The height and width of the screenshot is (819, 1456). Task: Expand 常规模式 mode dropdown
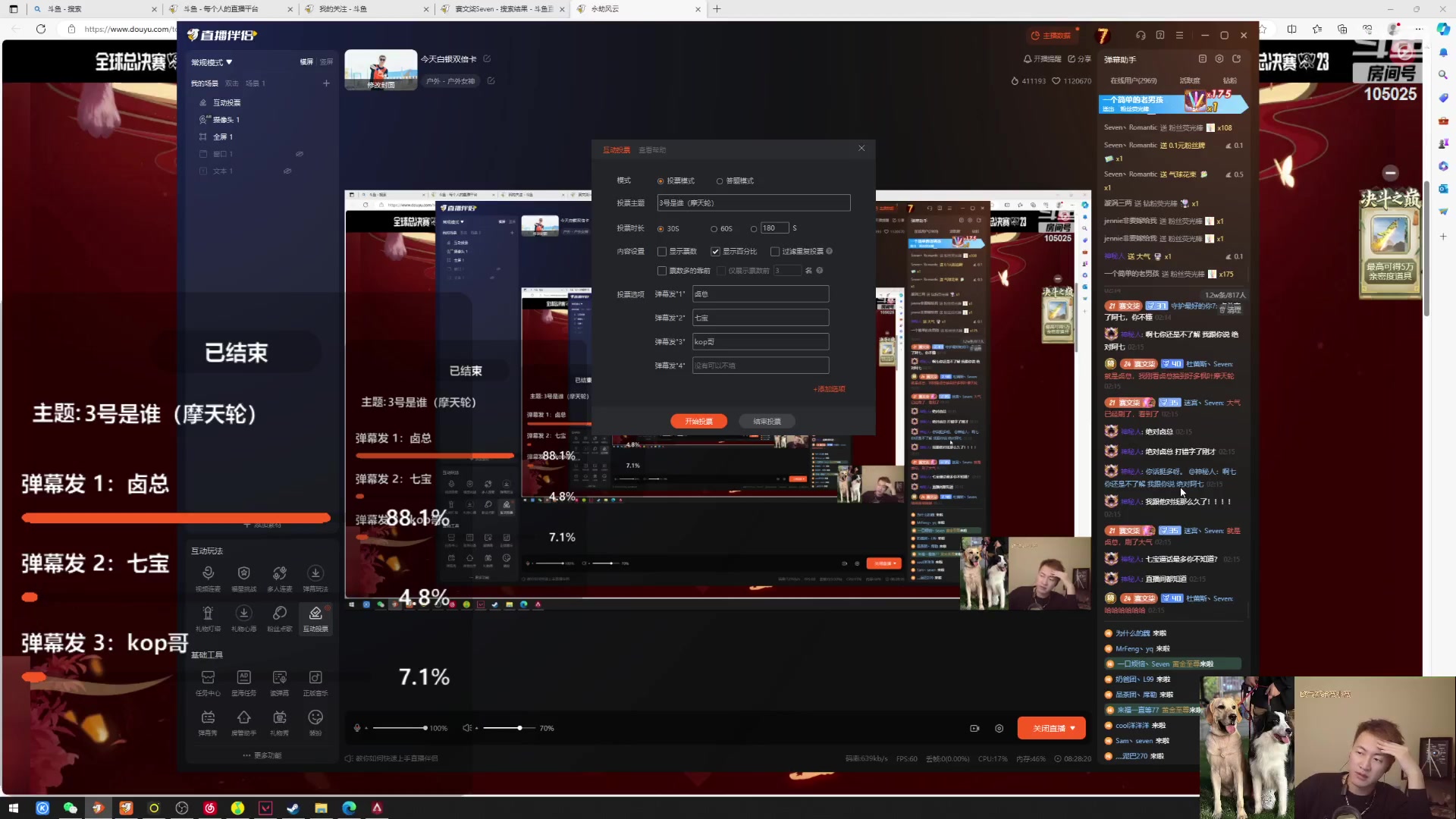point(212,62)
